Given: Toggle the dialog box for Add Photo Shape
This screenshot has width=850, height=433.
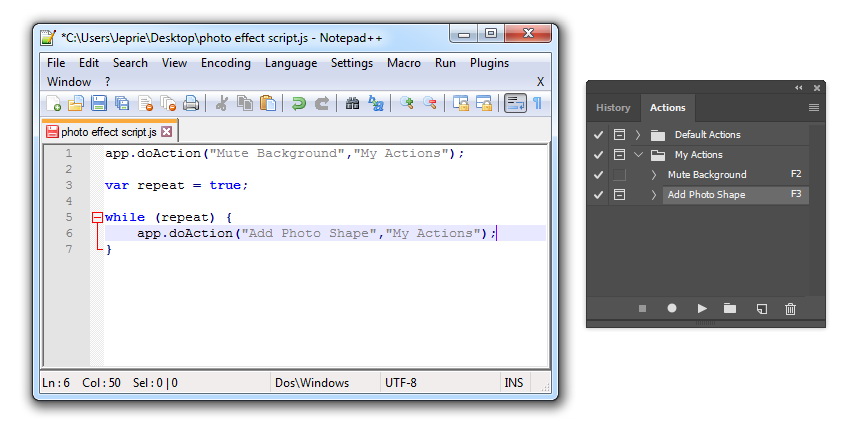Looking at the screenshot, I should click(619, 195).
